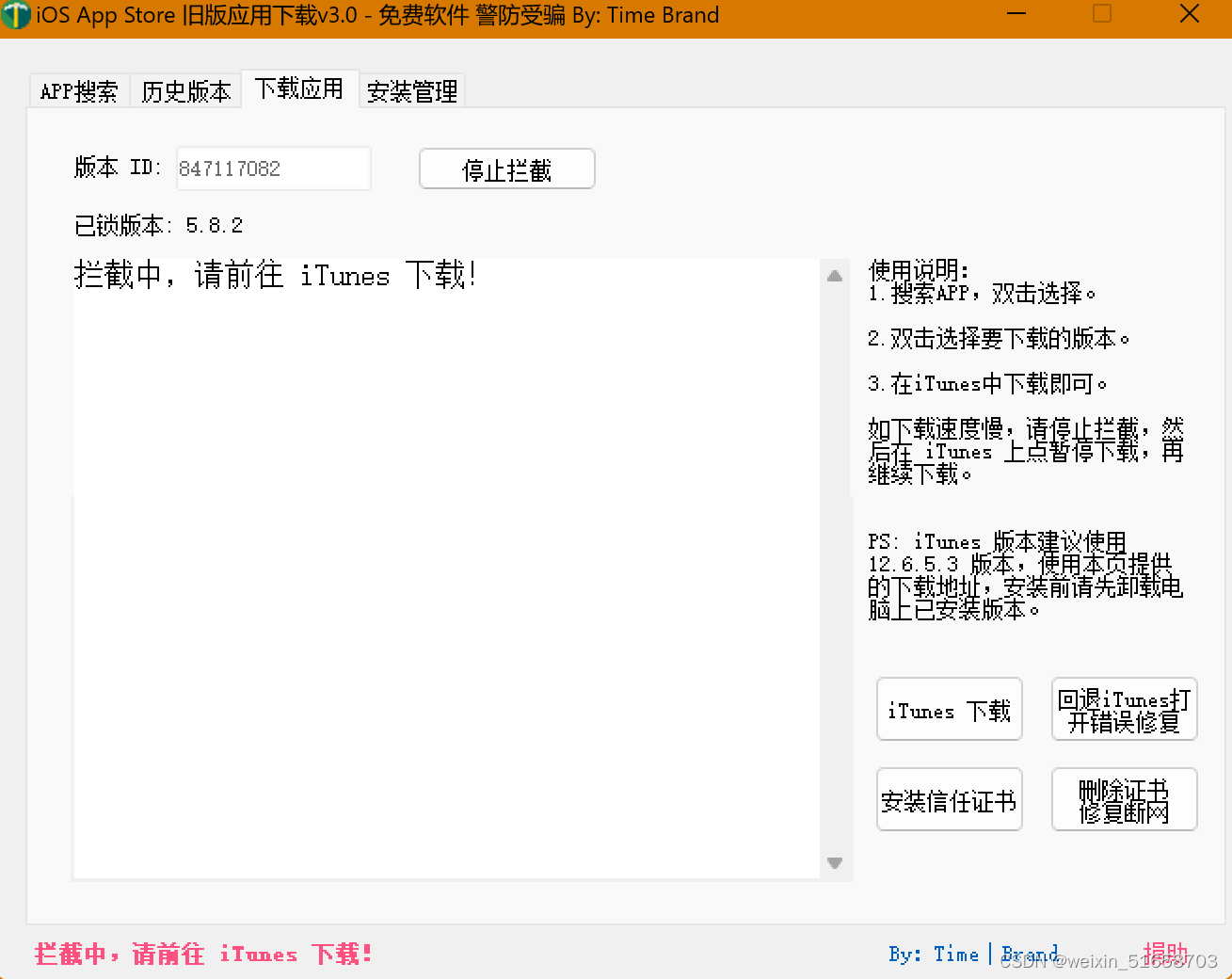Click the red 拦截中 status bar text
The width and height of the screenshot is (1232, 979).
(203, 954)
